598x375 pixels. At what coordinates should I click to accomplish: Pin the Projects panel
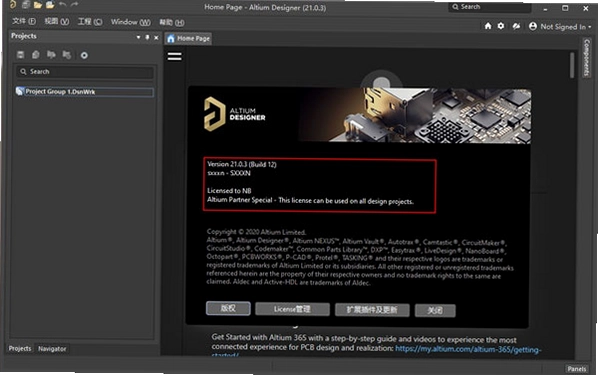(x=147, y=37)
